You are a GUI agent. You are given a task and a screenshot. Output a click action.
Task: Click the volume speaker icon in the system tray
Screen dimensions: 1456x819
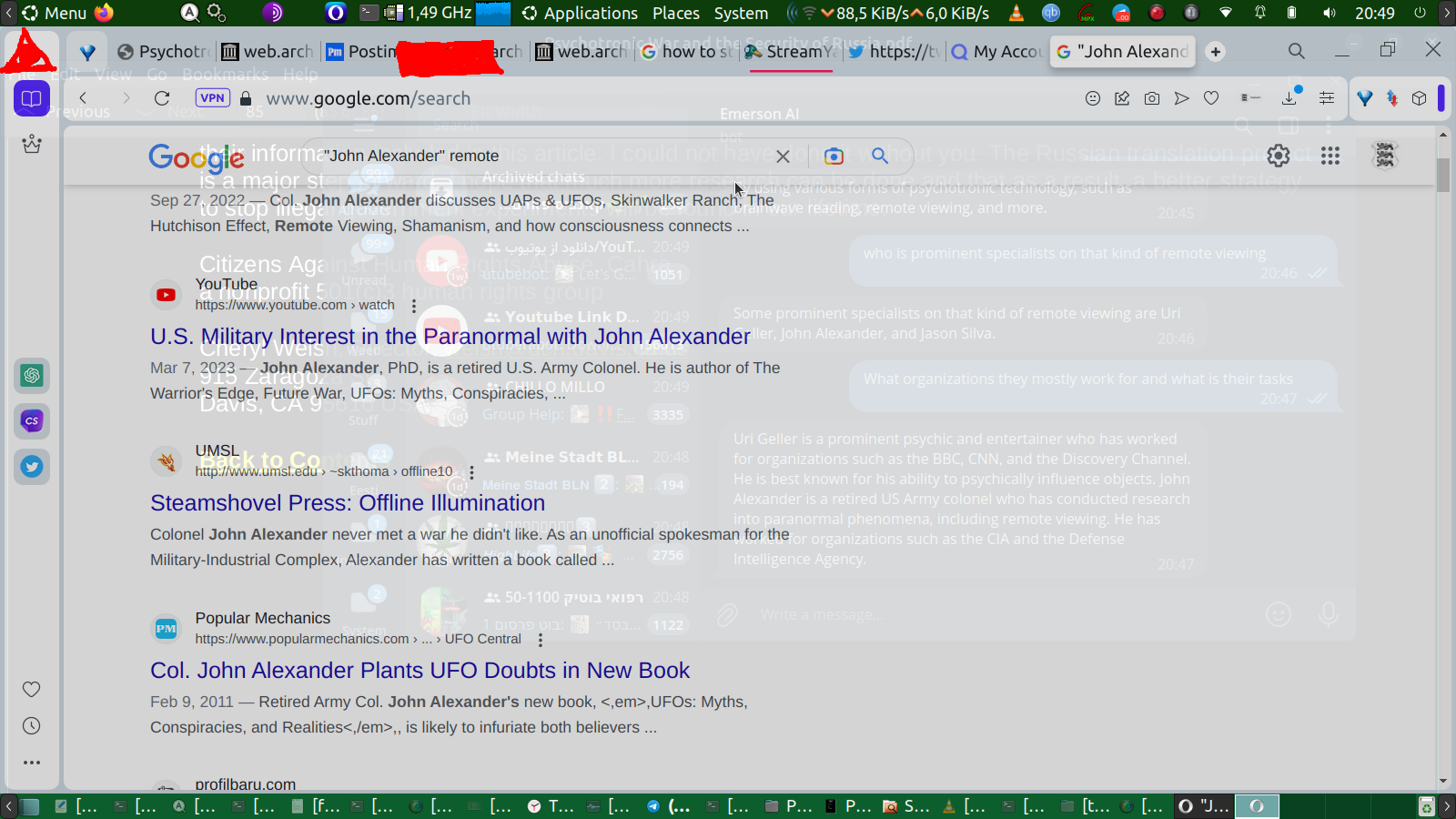pos(1330,13)
